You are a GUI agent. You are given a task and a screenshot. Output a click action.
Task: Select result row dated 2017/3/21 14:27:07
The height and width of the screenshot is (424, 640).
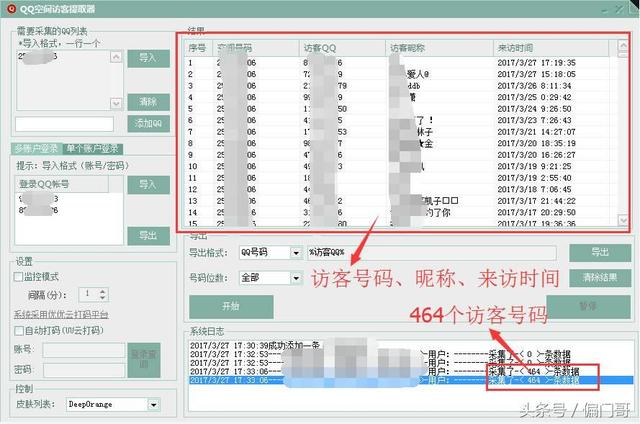[x=400, y=132]
